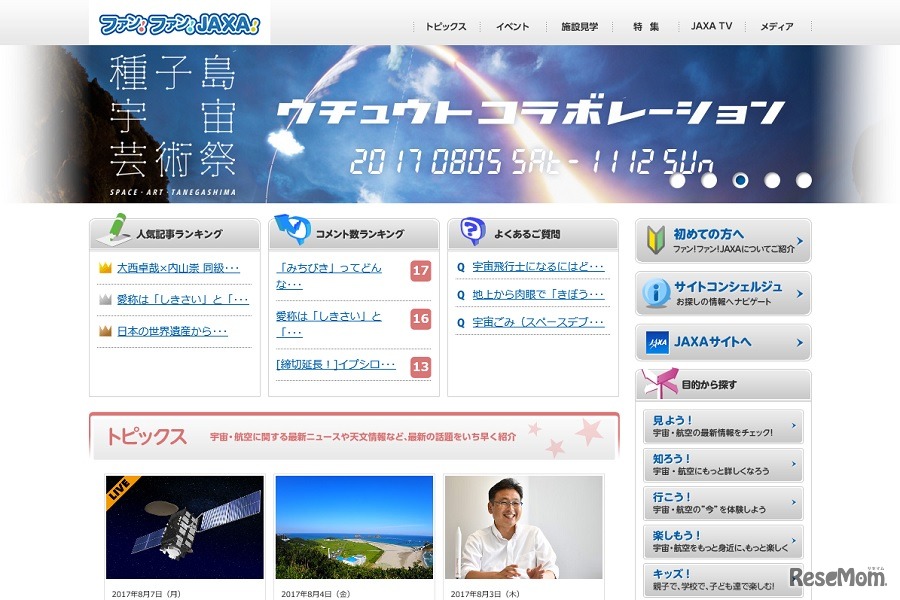
Task: Open the FAQ 宇宙飛行士になるにはど
Action: [x=538, y=267]
